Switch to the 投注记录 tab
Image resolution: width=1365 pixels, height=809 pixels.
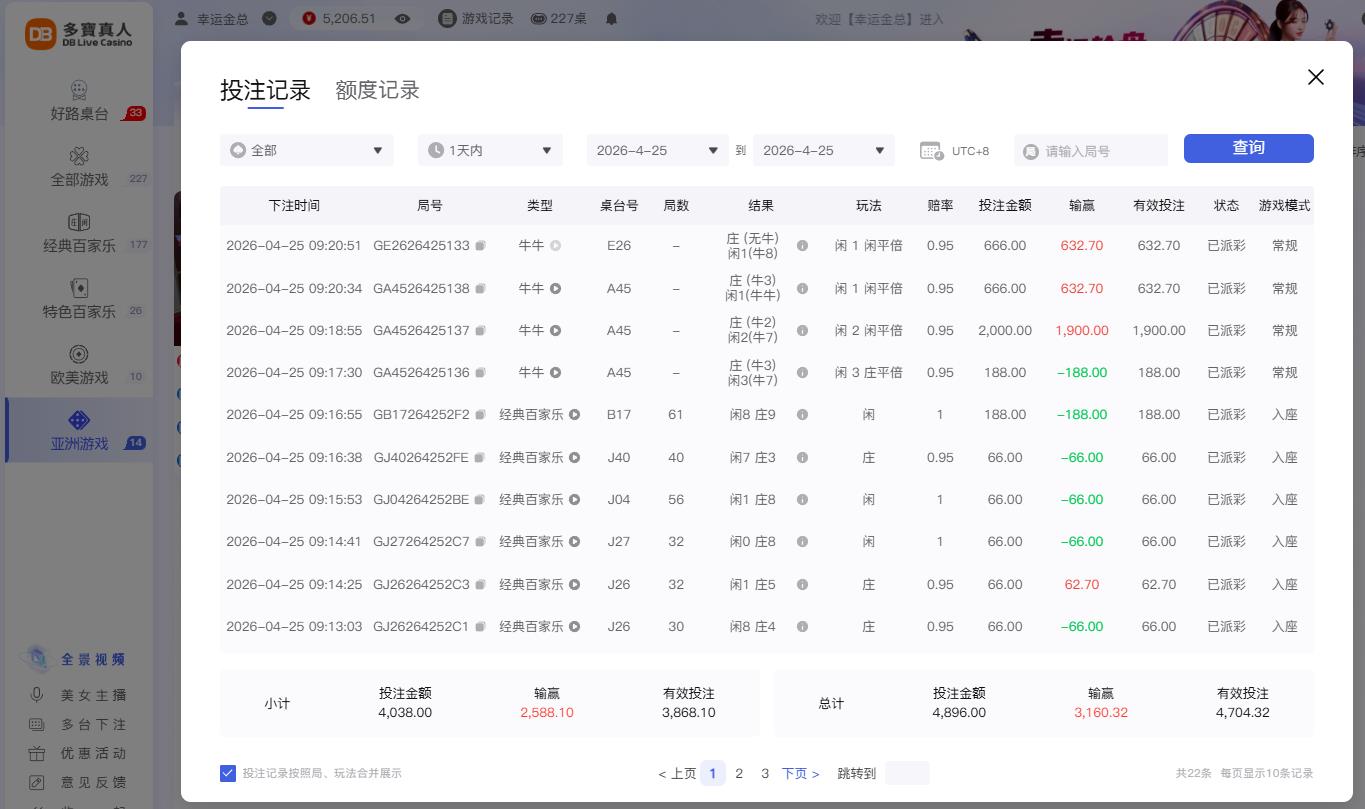click(x=265, y=90)
